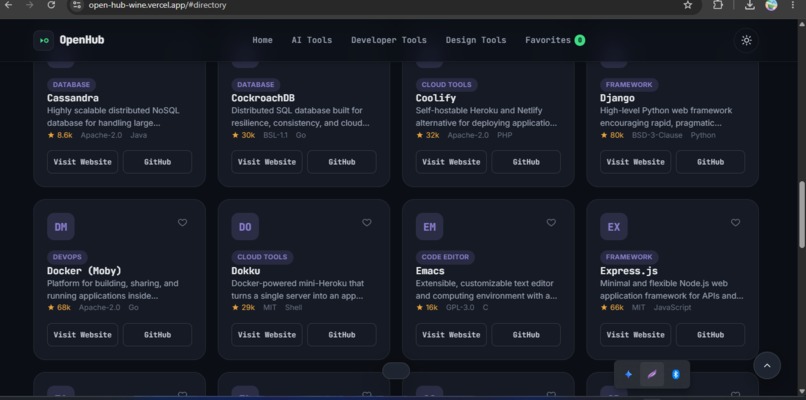Go back in browser history

[8, 5]
